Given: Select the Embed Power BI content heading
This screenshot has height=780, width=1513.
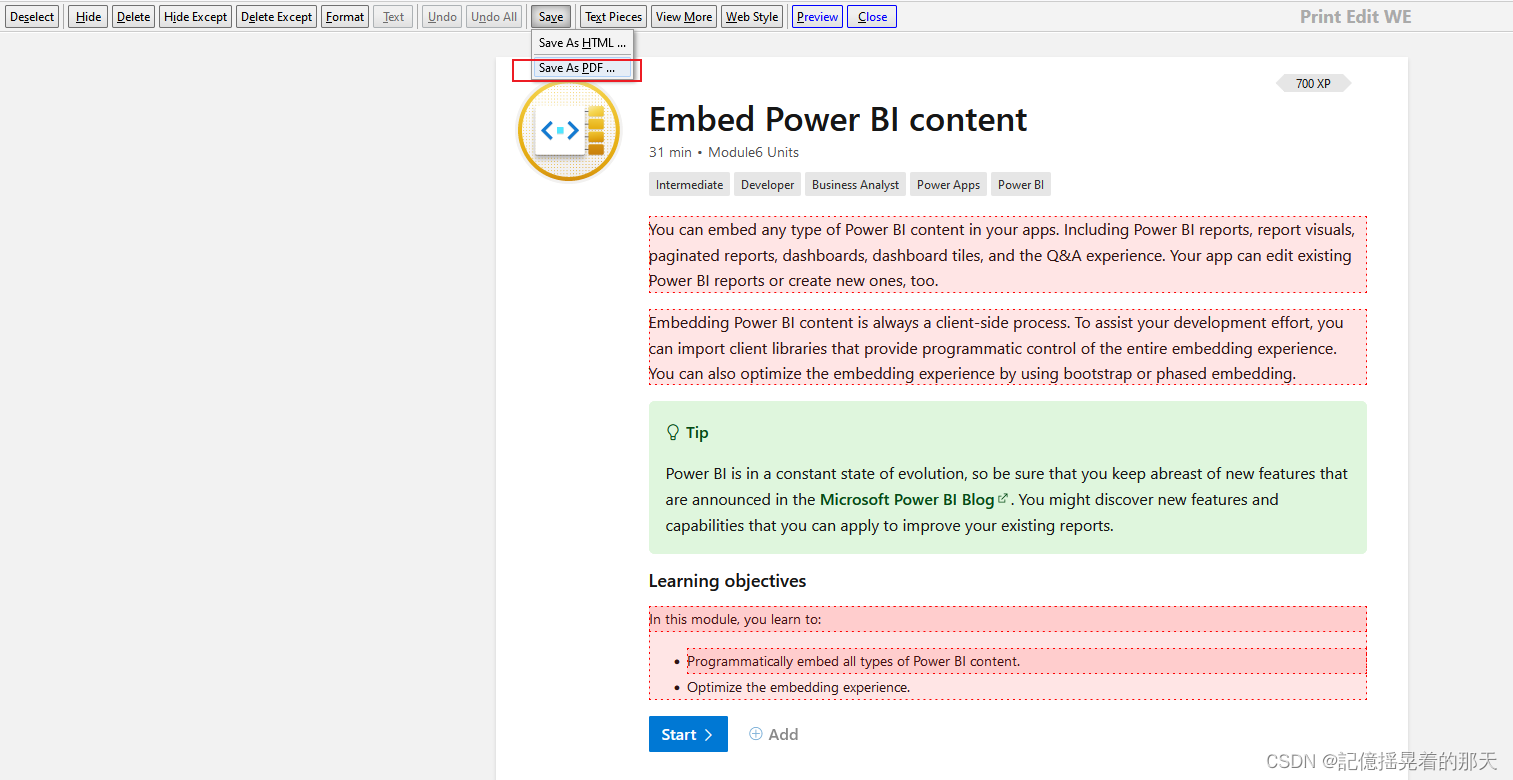Looking at the screenshot, I should pos(838,119).
